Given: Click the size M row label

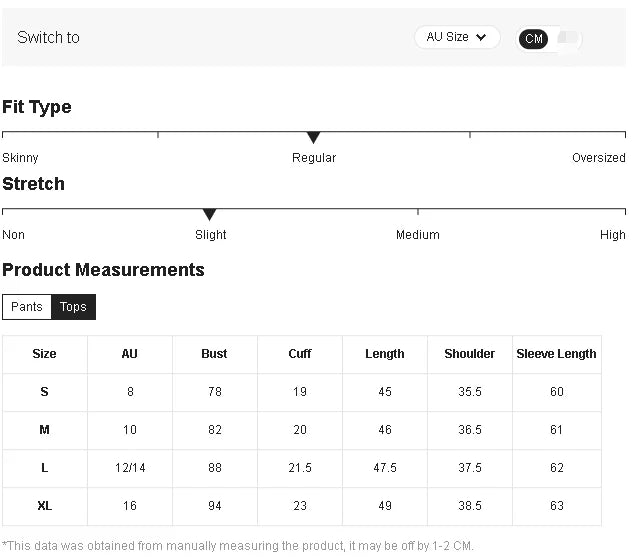Looking at the screenshot, I should point(44,430).
